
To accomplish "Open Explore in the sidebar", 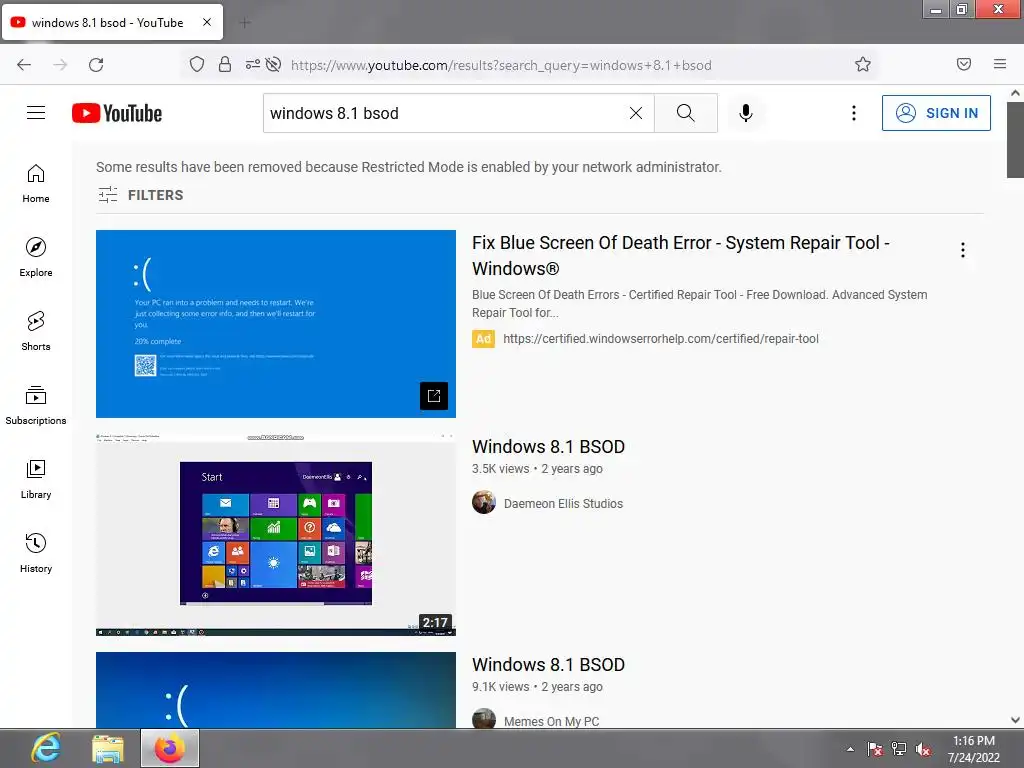I will coord(36,257).
